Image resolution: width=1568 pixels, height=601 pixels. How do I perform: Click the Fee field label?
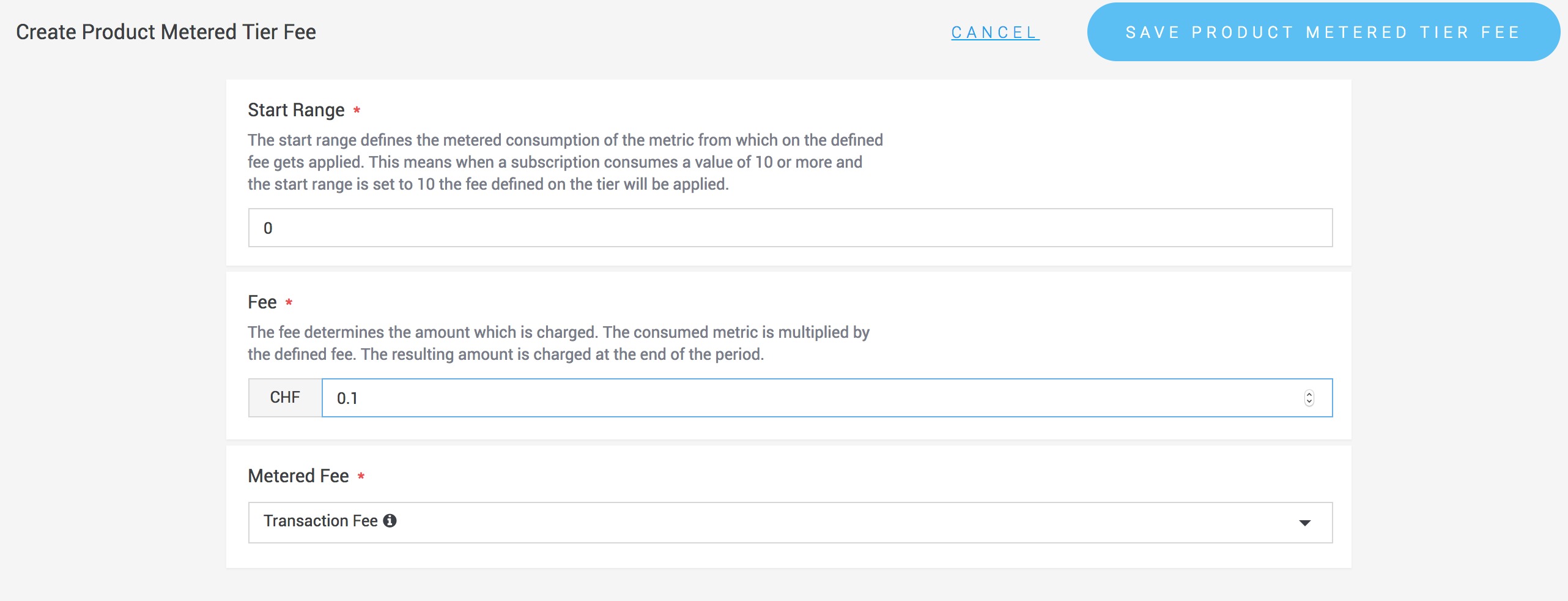pos(262,302)
